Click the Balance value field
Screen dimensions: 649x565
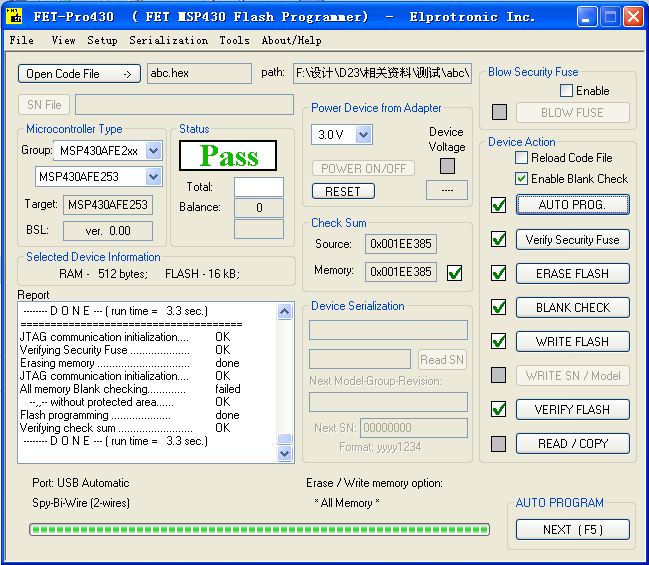pyautogui.click(x=259, y=207)
